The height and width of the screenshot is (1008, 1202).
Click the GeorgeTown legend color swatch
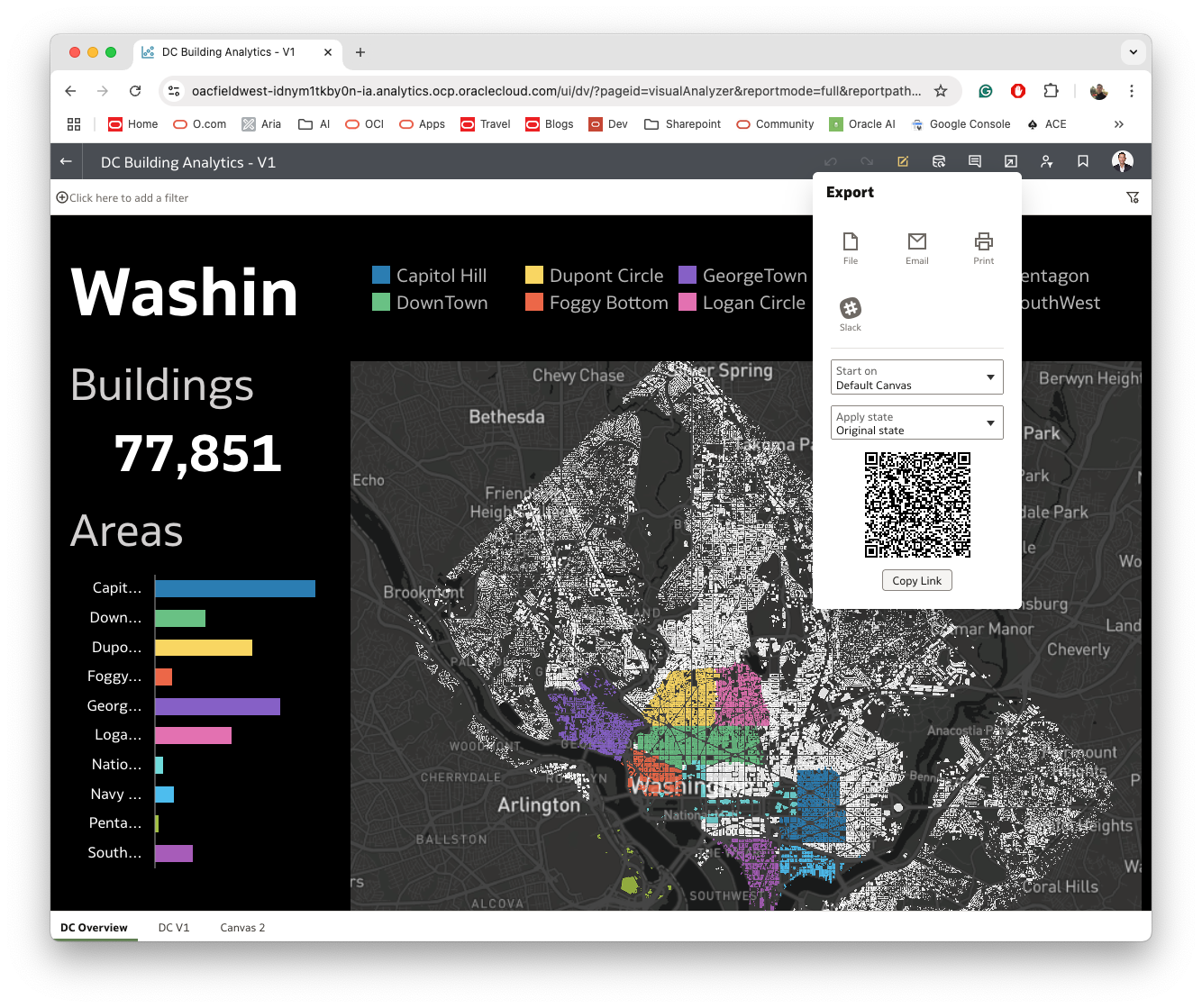coord(688,275)
